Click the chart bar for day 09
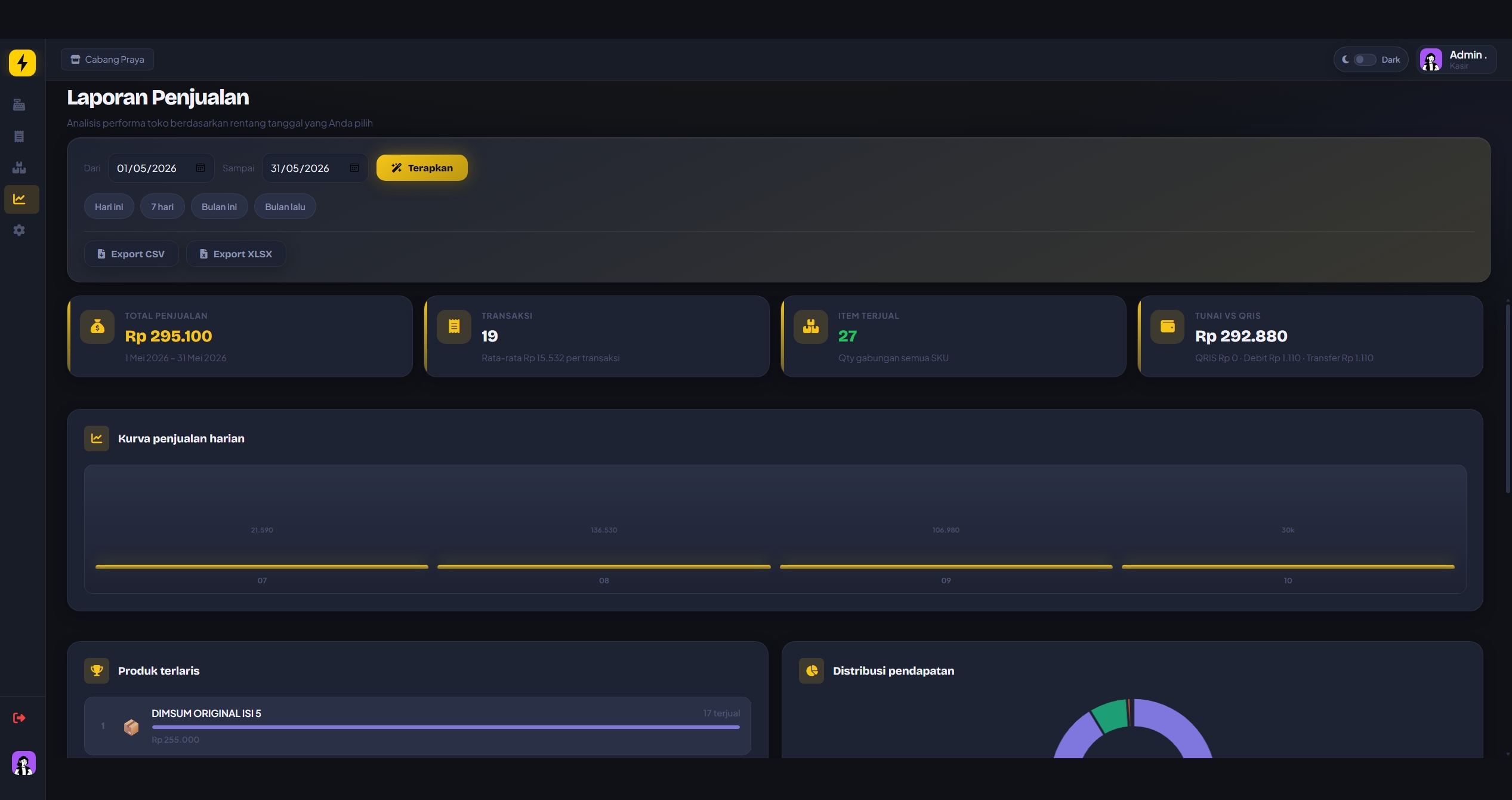The image size is (1512, 800). [x=946, y=567]
